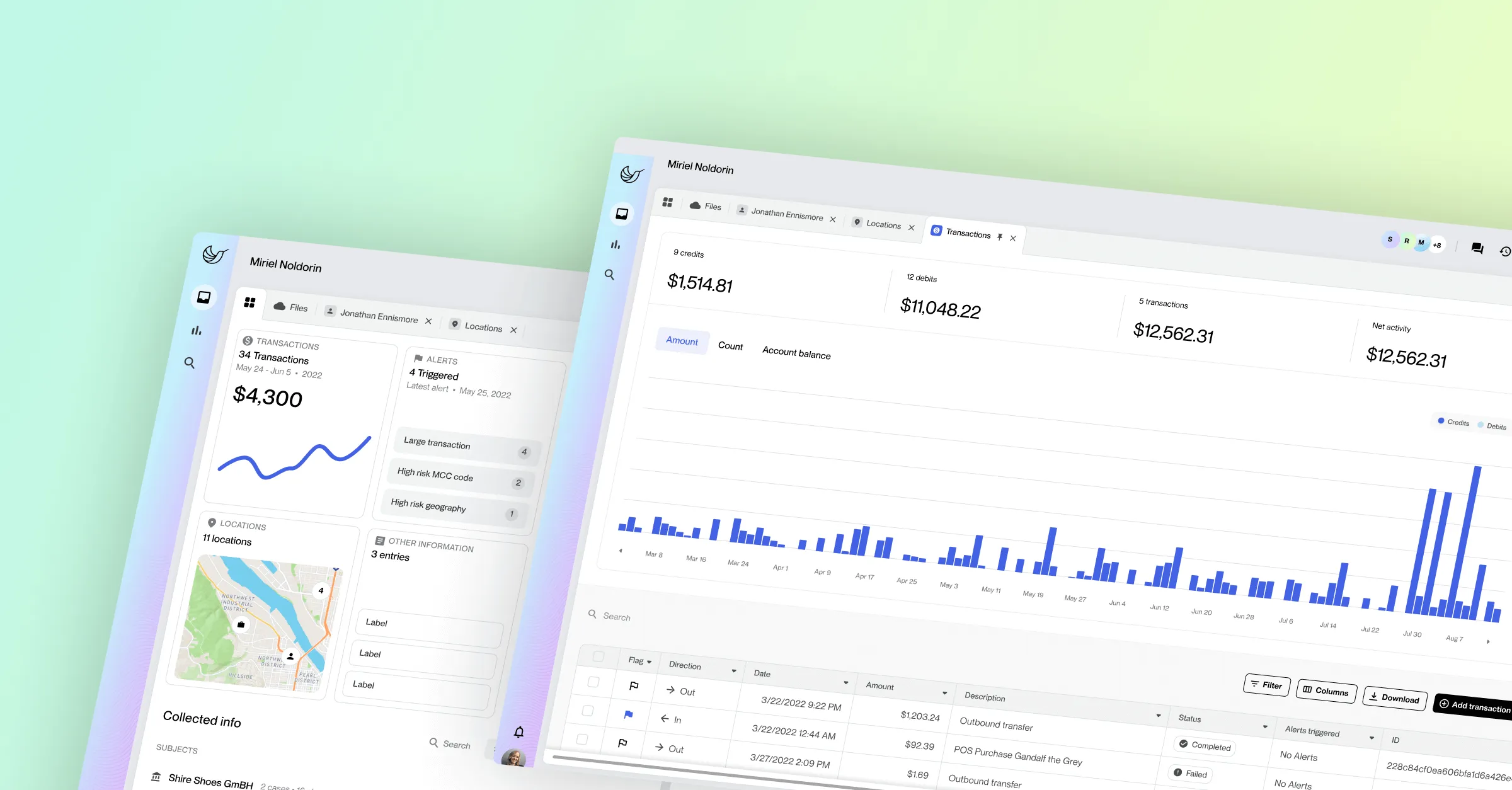Screen dimensions: 1512x790
Task: Open the notification bell icon
Action: point(518,732)
